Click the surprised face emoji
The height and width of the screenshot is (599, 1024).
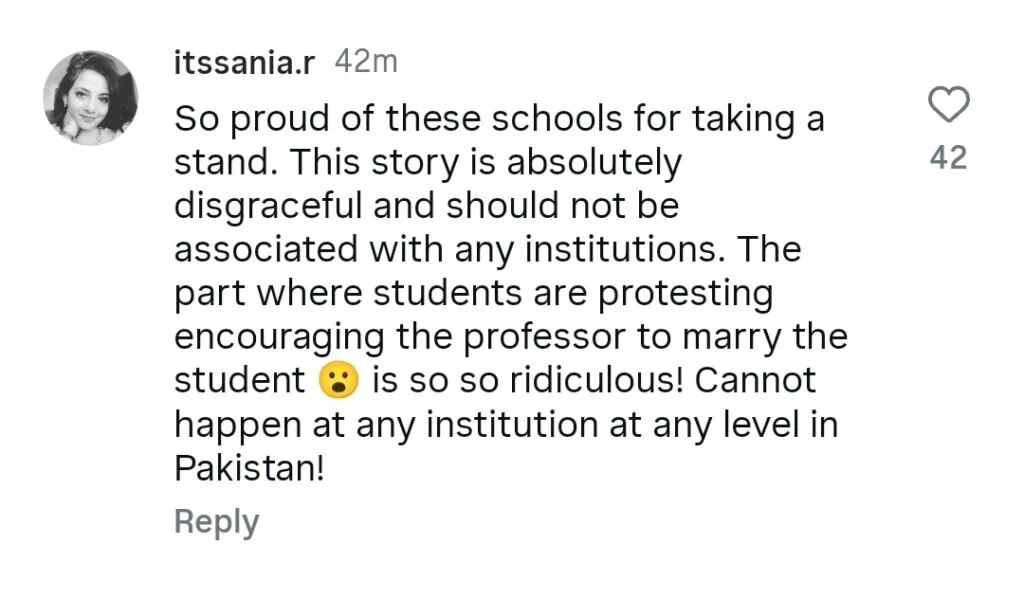(x=339, y=381)
